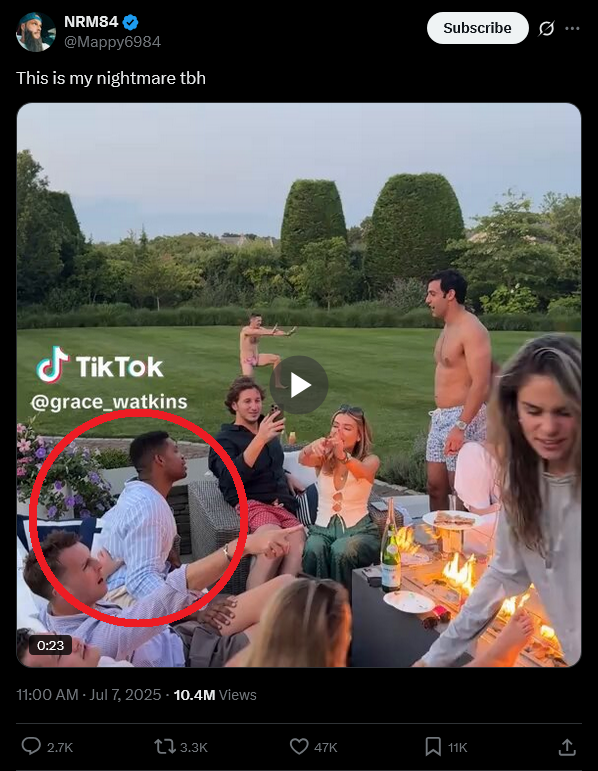Open the @Mappy6984 handle link
Image resolution: width=598 pixels, height=771 pixels.
click(113, 42)
